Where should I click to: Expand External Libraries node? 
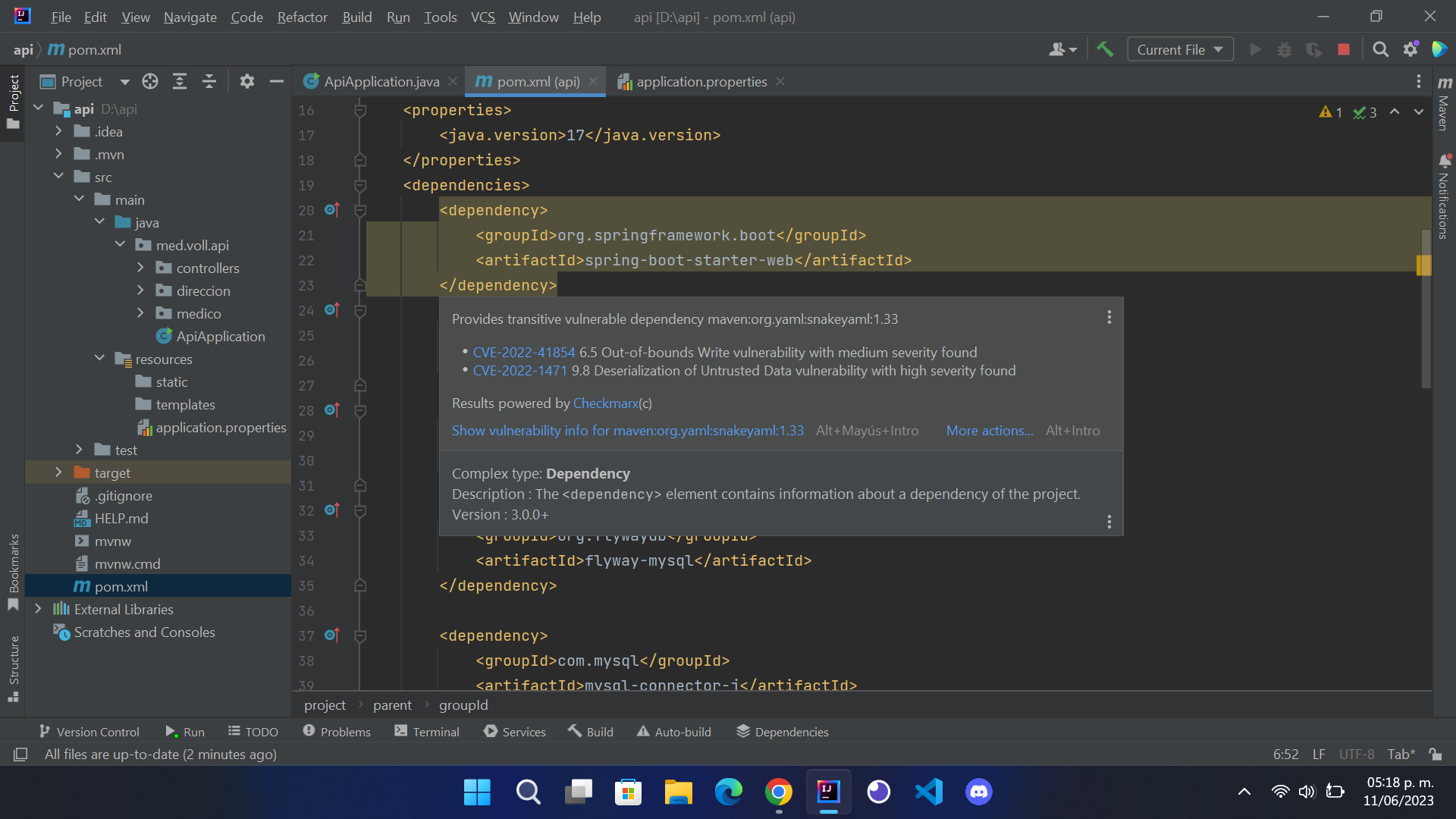click(x=38, y=609)
